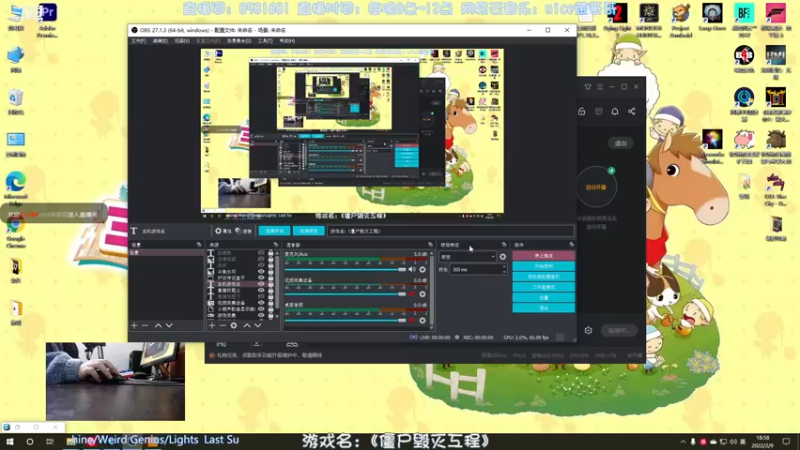
Task: Toggle lock of 斗鱼水印 source
Action: tap(270, 271)
